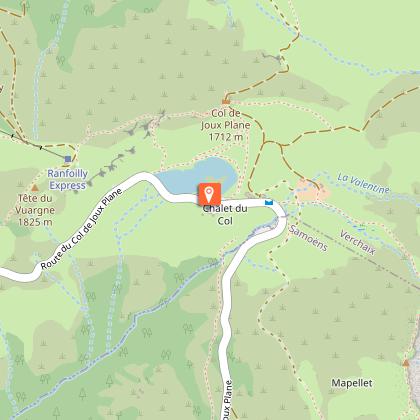
Task: Click the Col de Joux Plane 1712 m label
Action: tap(226, 125)
